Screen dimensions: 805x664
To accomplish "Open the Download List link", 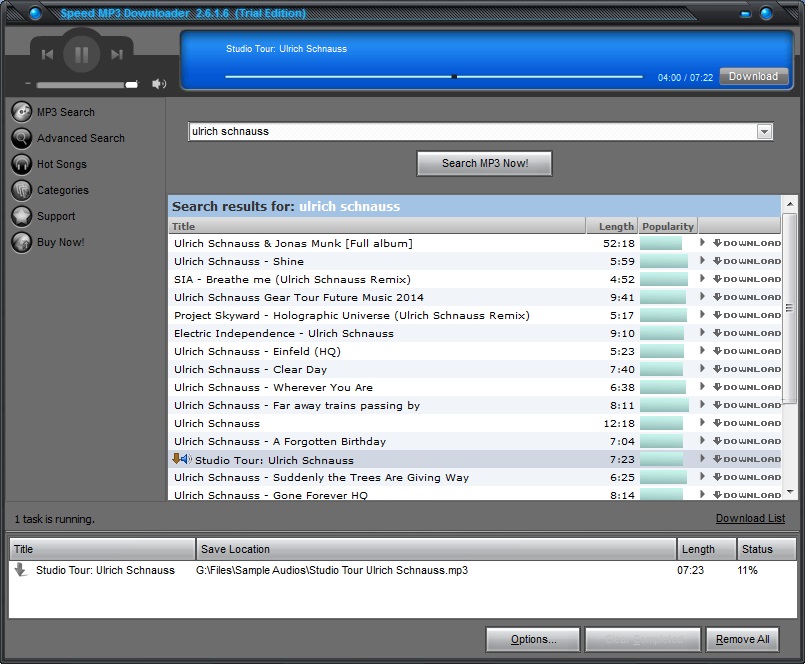I will pos(751,518).
